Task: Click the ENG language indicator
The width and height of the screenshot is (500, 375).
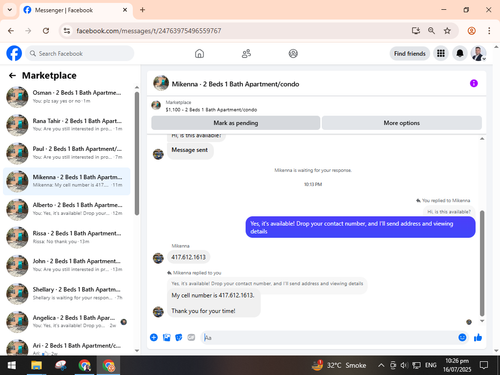Action: [431, 365]
